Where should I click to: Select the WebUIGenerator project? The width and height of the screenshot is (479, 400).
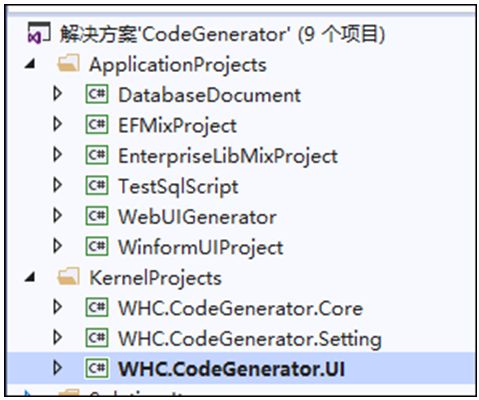[197, 217]
